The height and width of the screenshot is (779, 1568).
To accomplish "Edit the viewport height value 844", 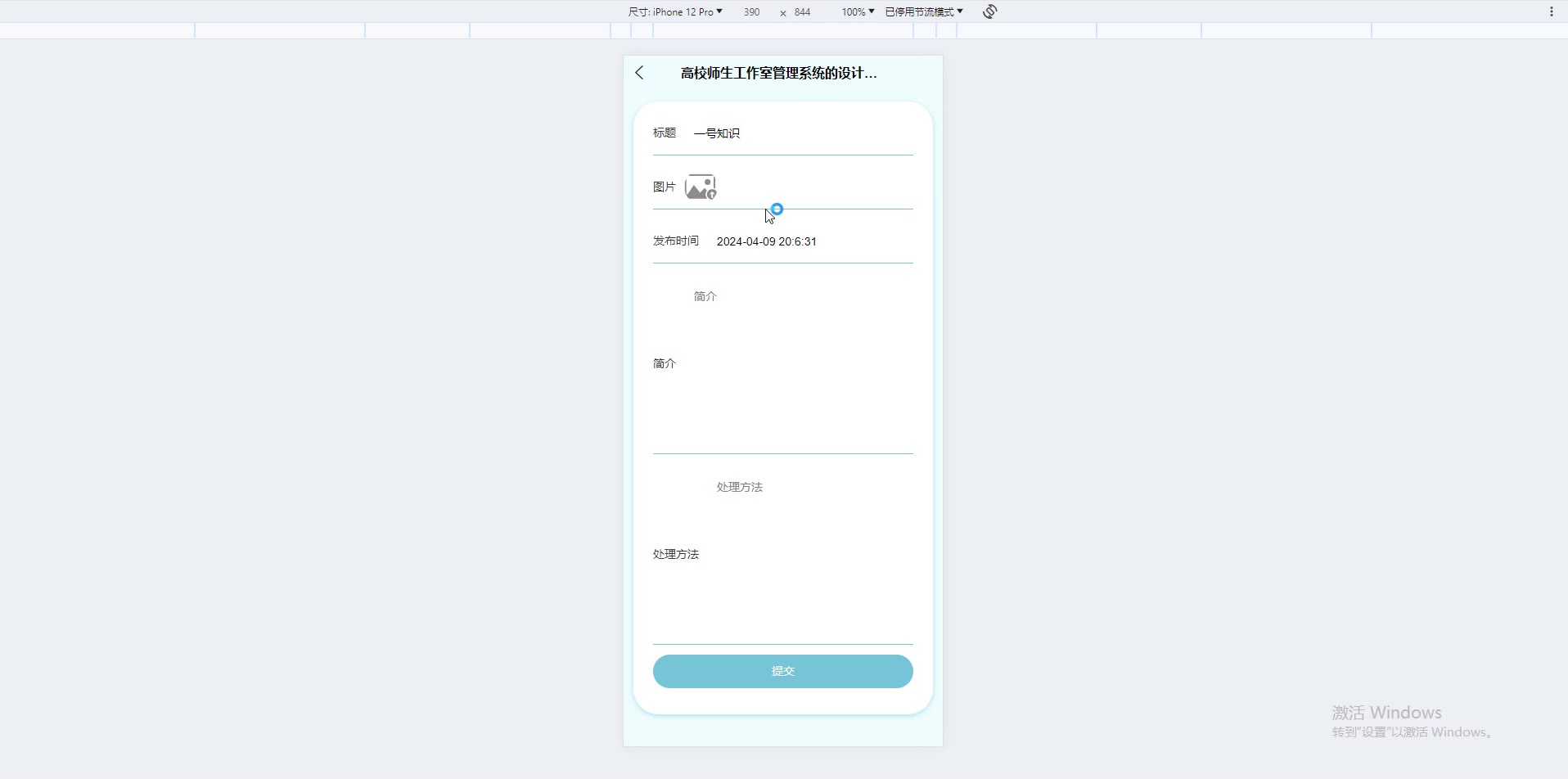I will coord(803,11).
